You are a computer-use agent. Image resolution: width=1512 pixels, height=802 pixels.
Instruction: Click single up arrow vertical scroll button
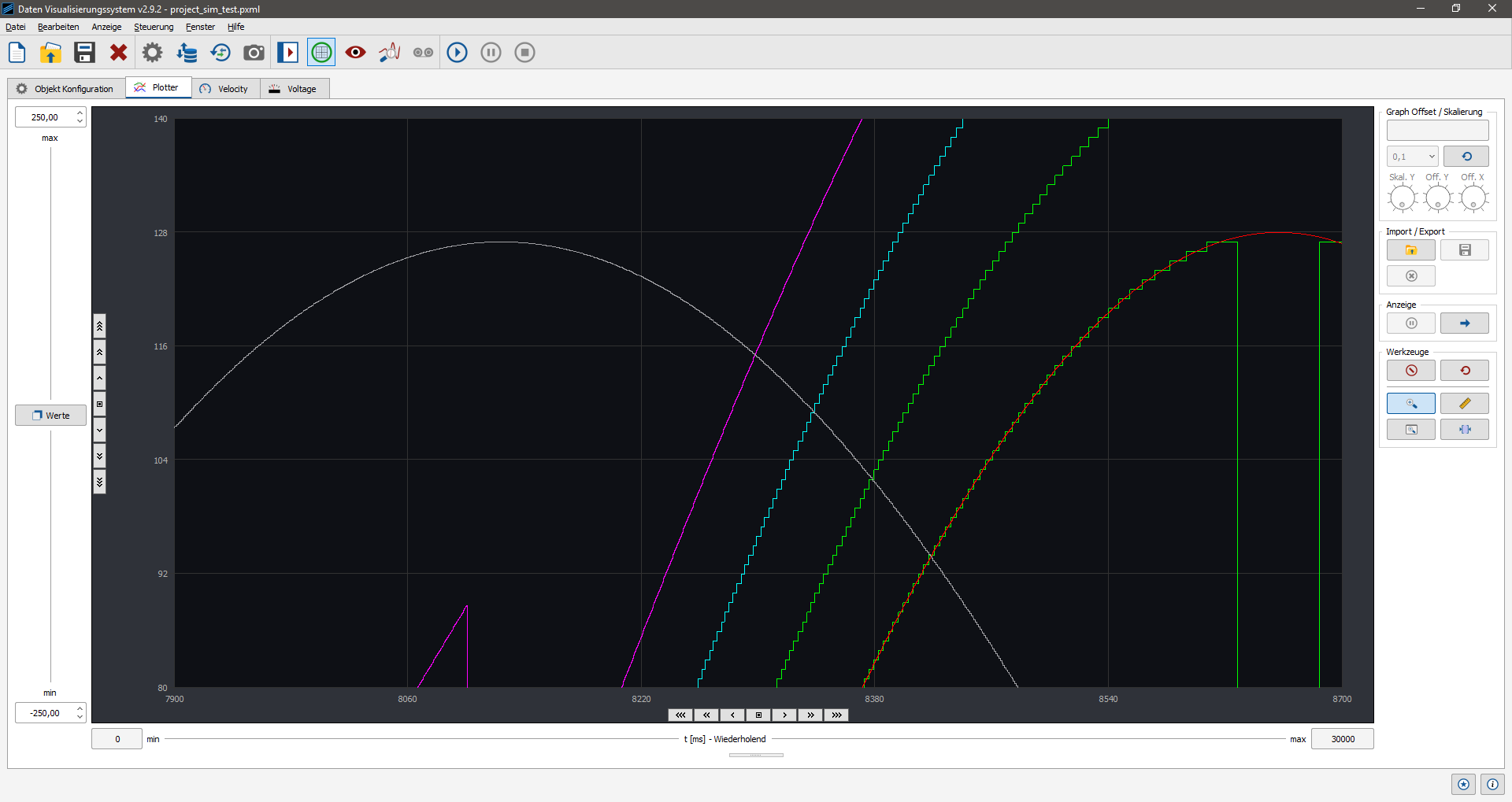coord(99,378)
